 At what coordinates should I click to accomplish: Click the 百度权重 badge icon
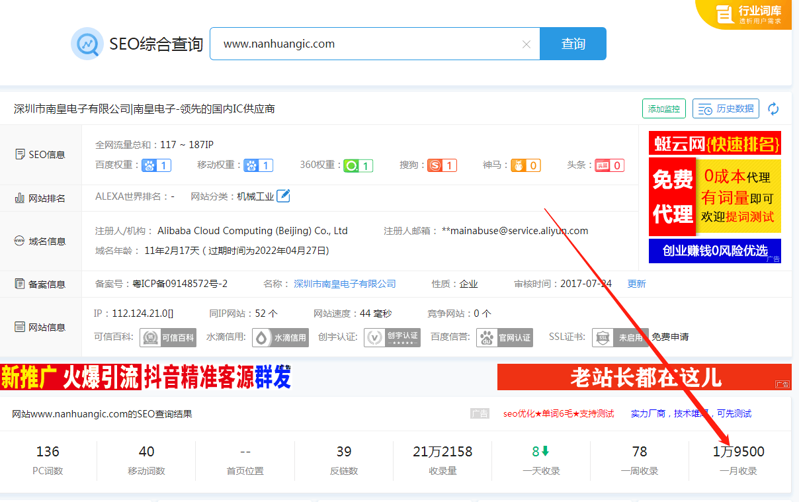156,165
